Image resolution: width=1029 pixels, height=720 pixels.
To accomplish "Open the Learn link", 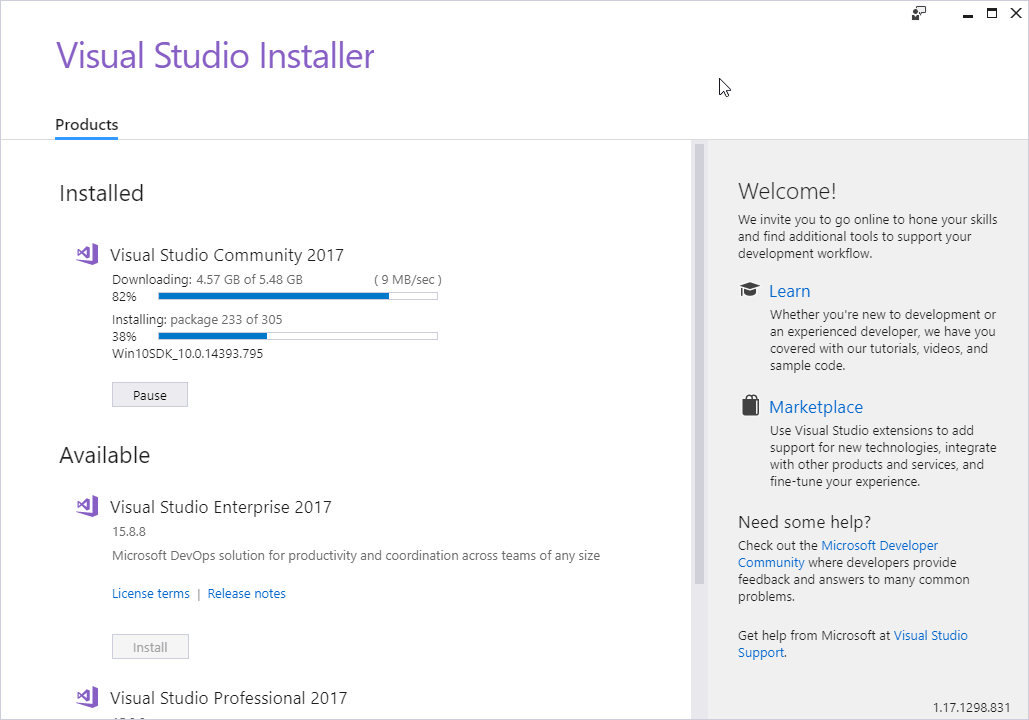I will coord(789,291).
